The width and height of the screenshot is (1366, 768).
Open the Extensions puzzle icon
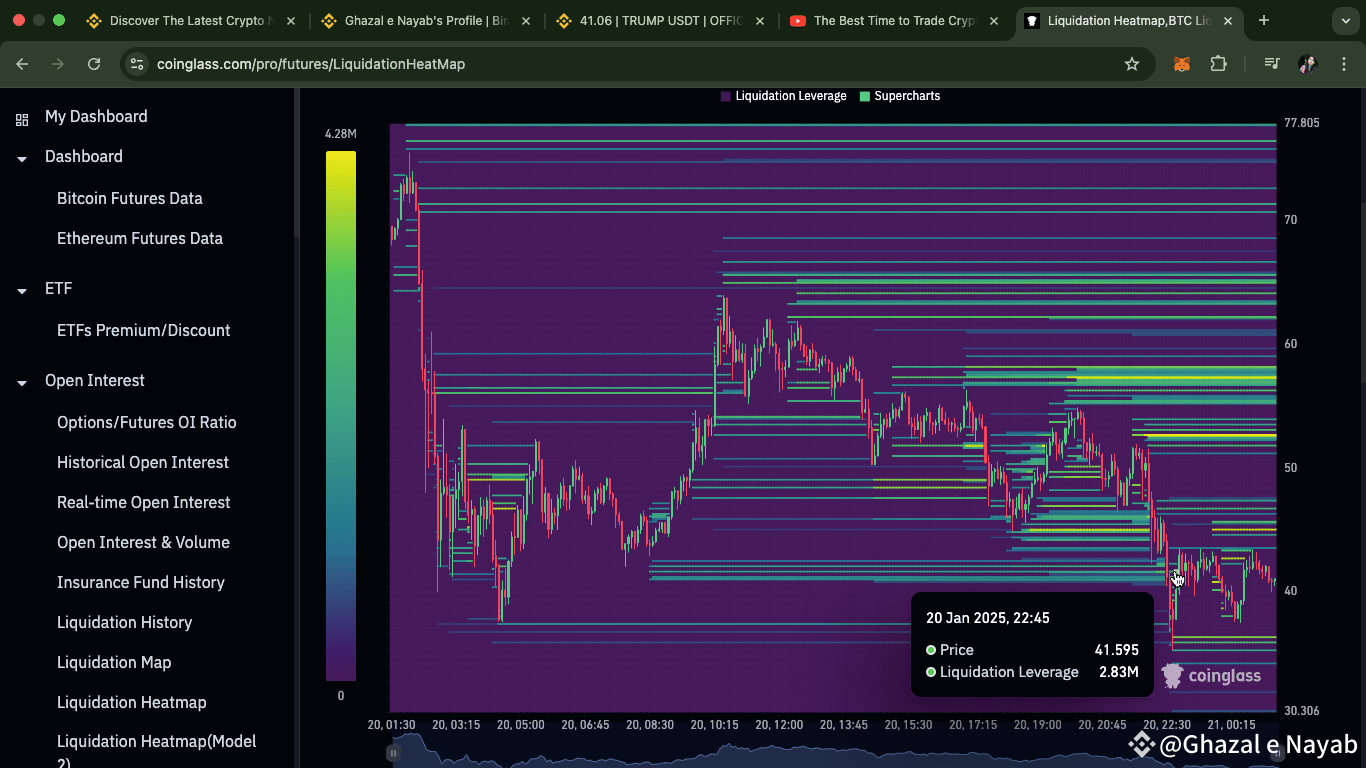tap(1218, 64)
